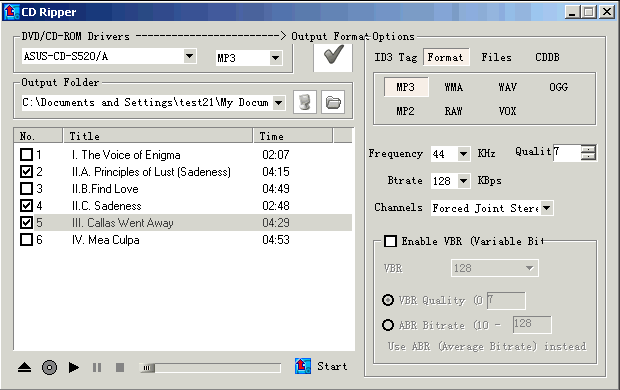Open the Frequency 44 KHz dropdown
Image resolution: width=620 pixels, height=390 pixels.
[x=463, y=153]
